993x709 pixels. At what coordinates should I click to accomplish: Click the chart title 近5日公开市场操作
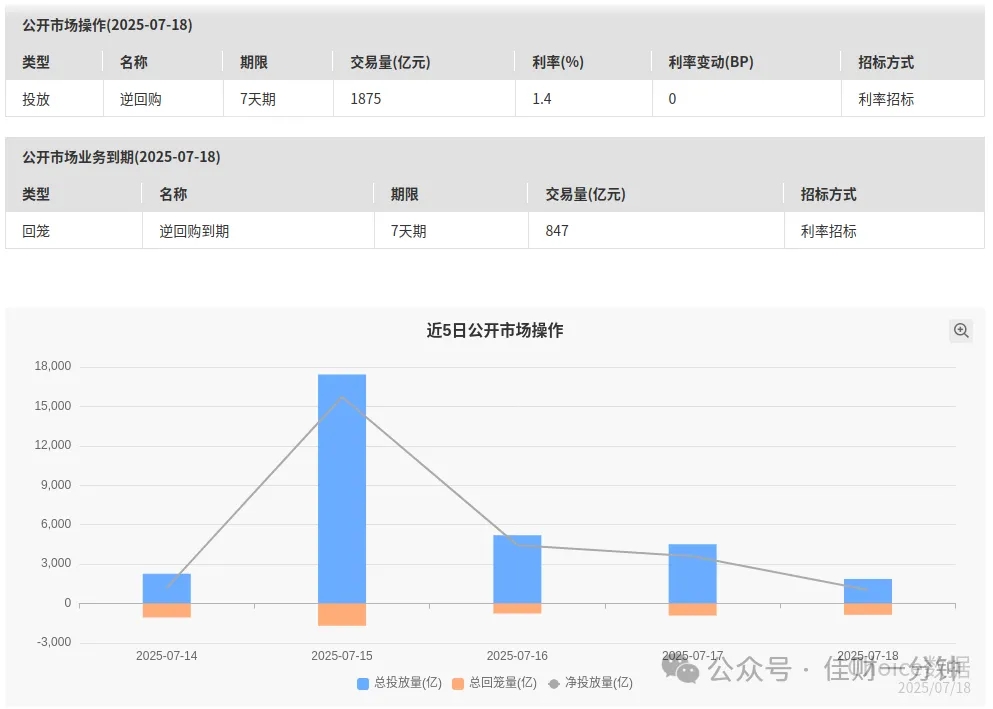tap(495, 330)
